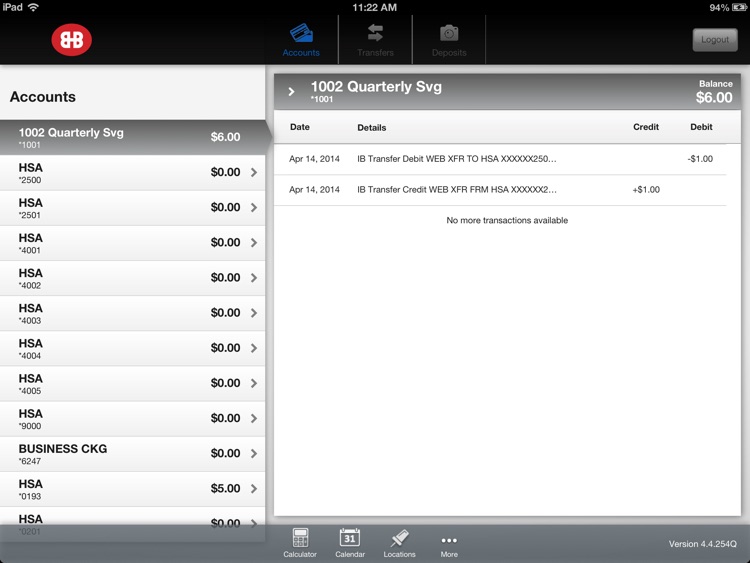750x563 pixels.
Task: Open the IB Transfer Debit transaction row
Action: click(x=500, y=159)
